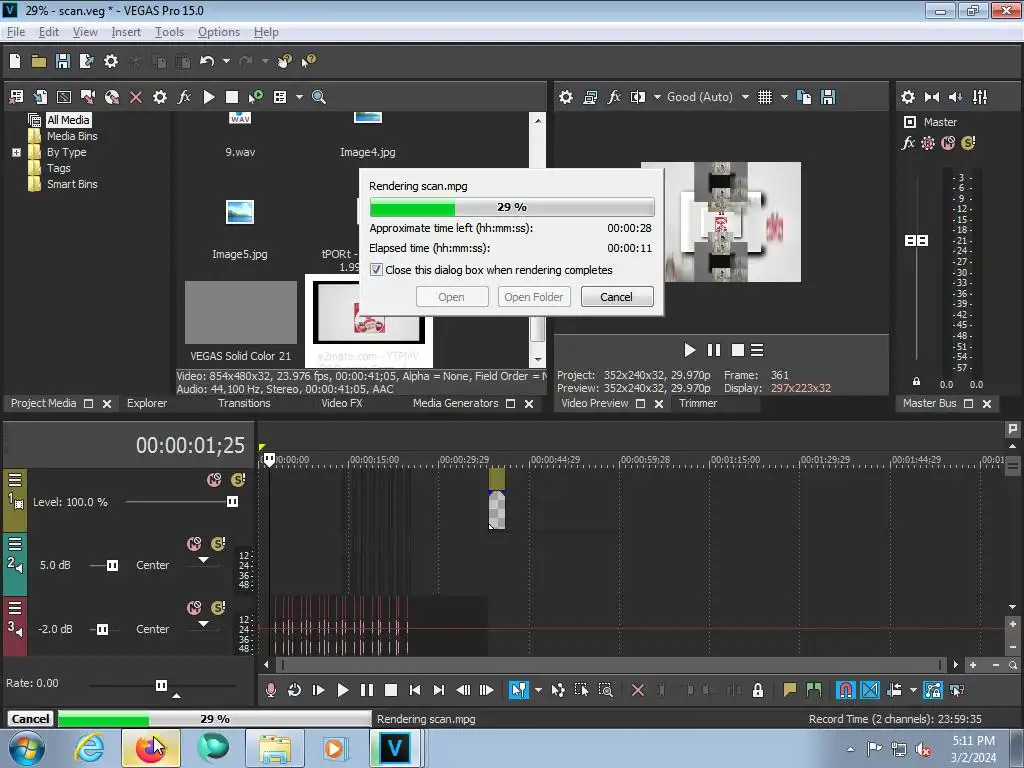
Task: Click Cancel button in status bar
Action: coord(30,719)
